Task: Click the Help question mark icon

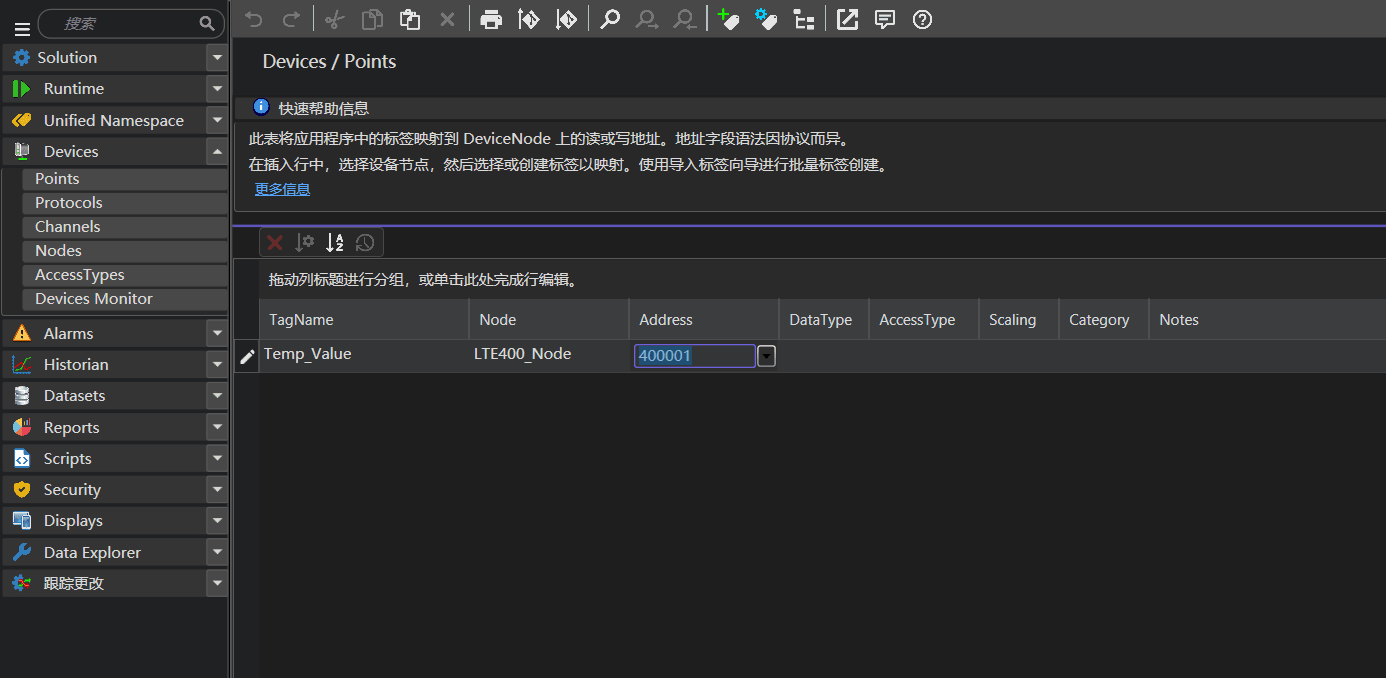Action: [x=923, y=19]
